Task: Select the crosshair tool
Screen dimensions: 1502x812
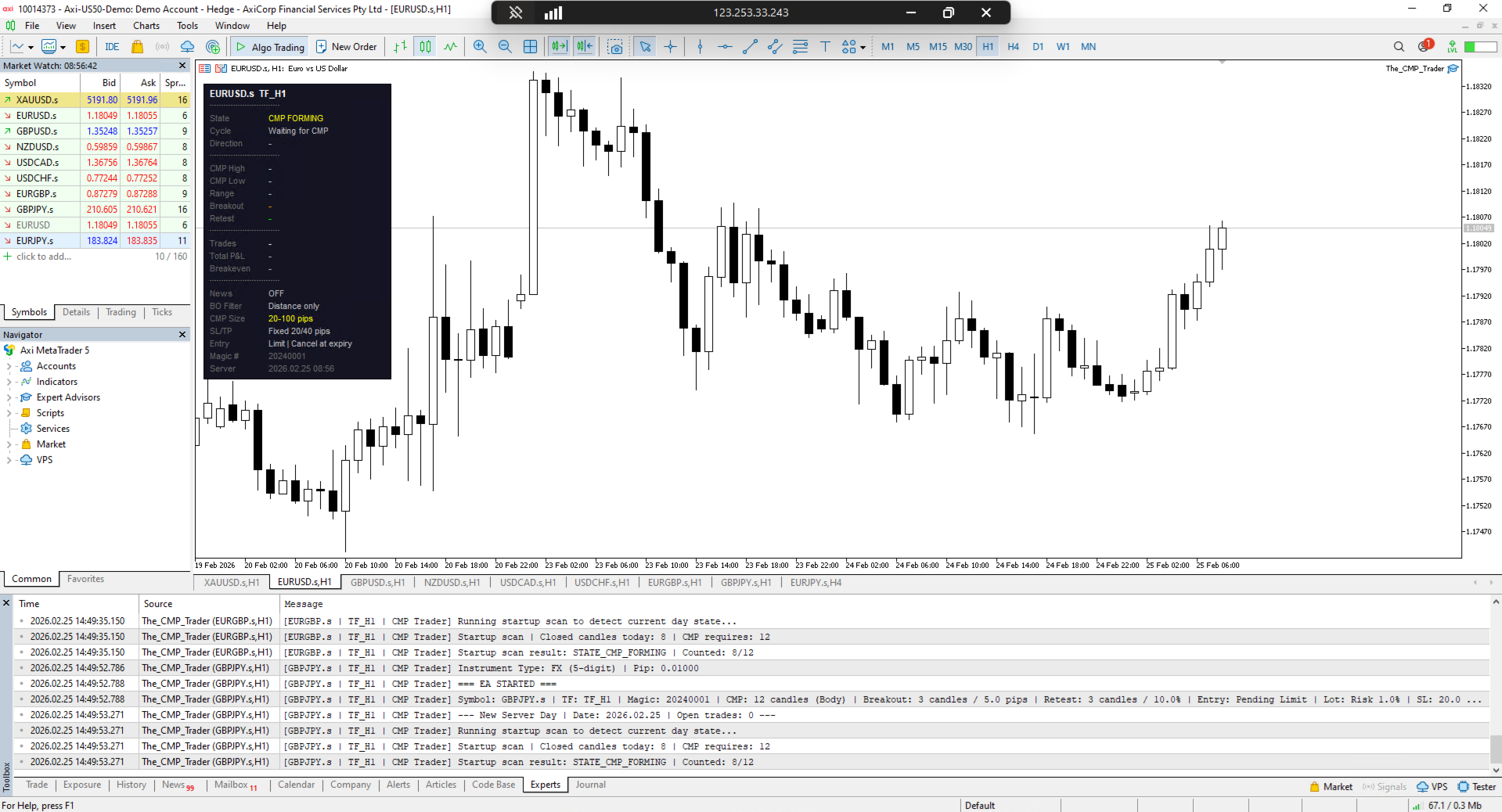Action: (671, 47)
